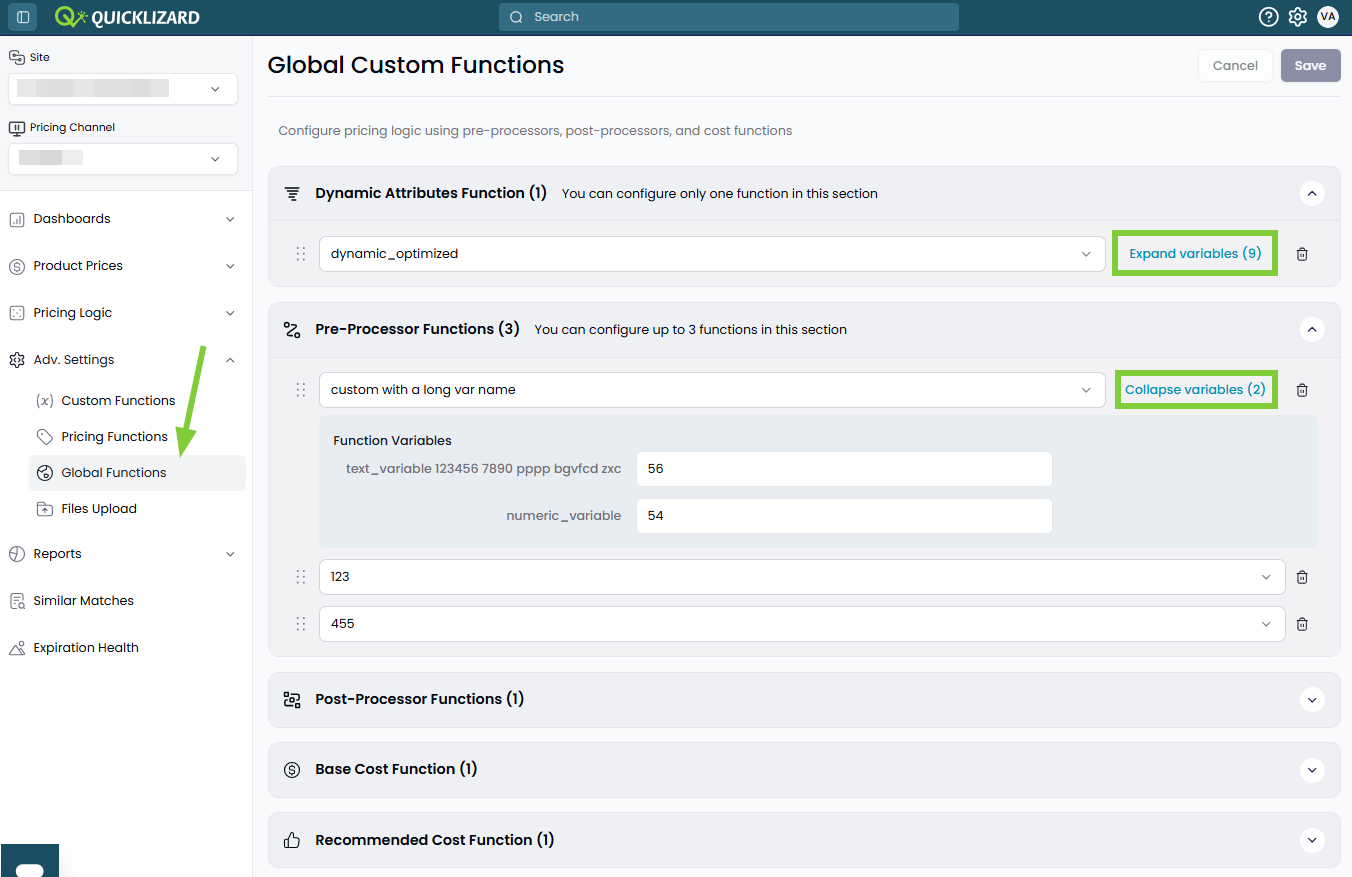Click the Base Cost Function dollar icon

pyautogui.click(x=292, y=770)
